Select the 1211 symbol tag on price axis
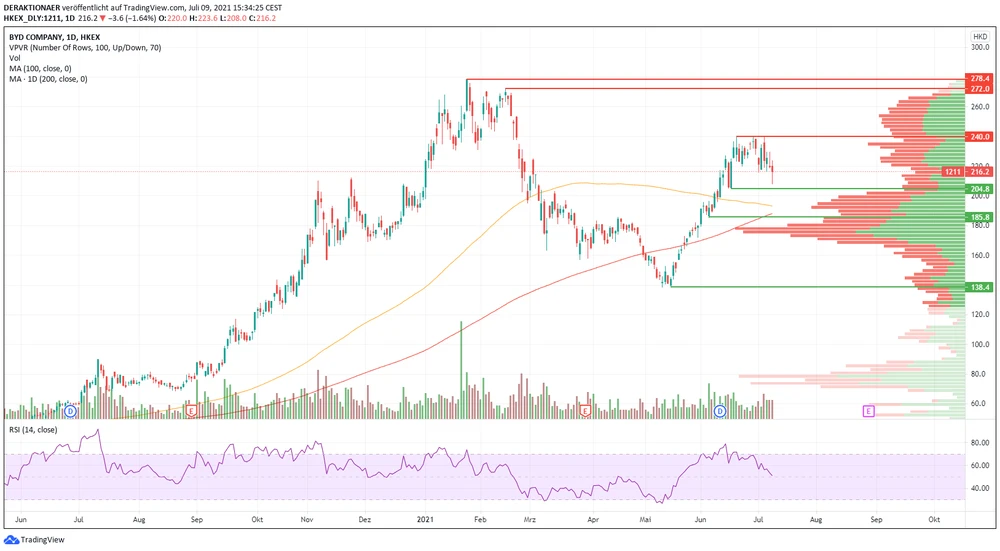 [954, 172]
